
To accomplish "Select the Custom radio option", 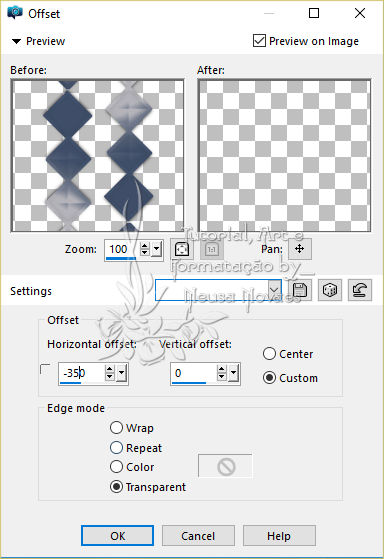I will tap(269, 378).
